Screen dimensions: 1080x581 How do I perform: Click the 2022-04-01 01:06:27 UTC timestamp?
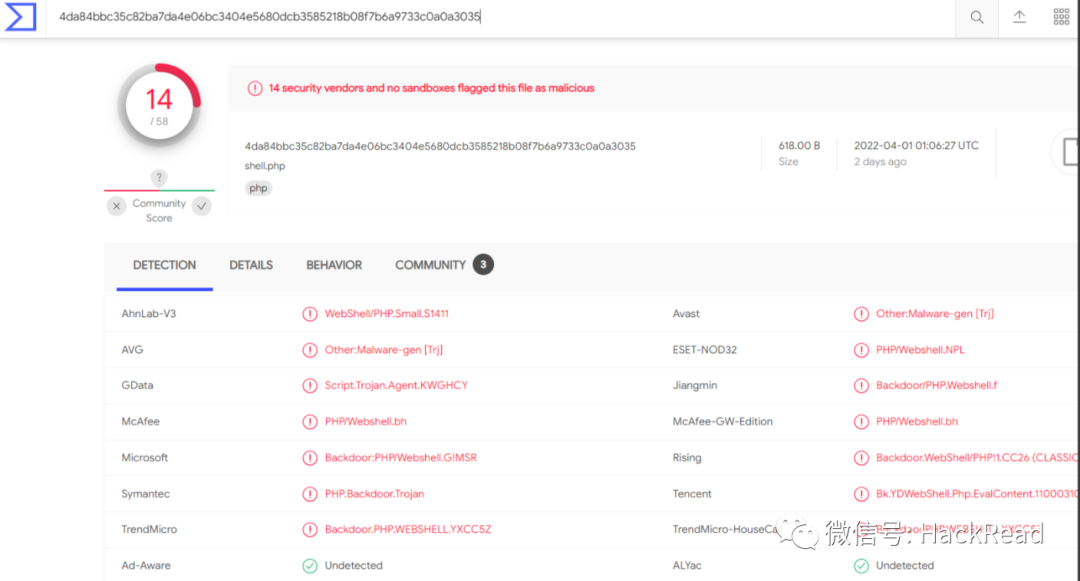tap(916, 146)
